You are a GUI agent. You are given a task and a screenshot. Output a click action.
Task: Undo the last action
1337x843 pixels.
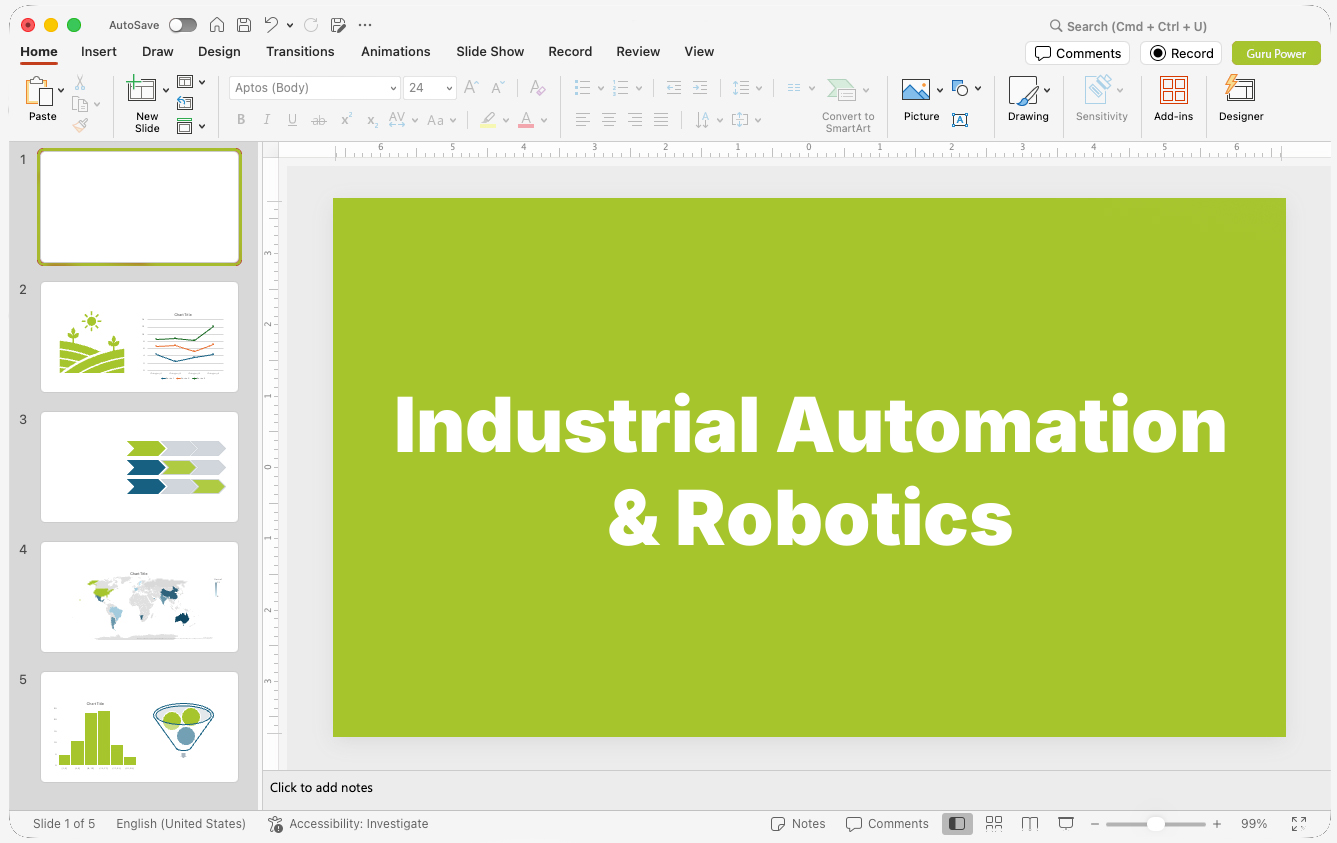(x=271, y=25)
